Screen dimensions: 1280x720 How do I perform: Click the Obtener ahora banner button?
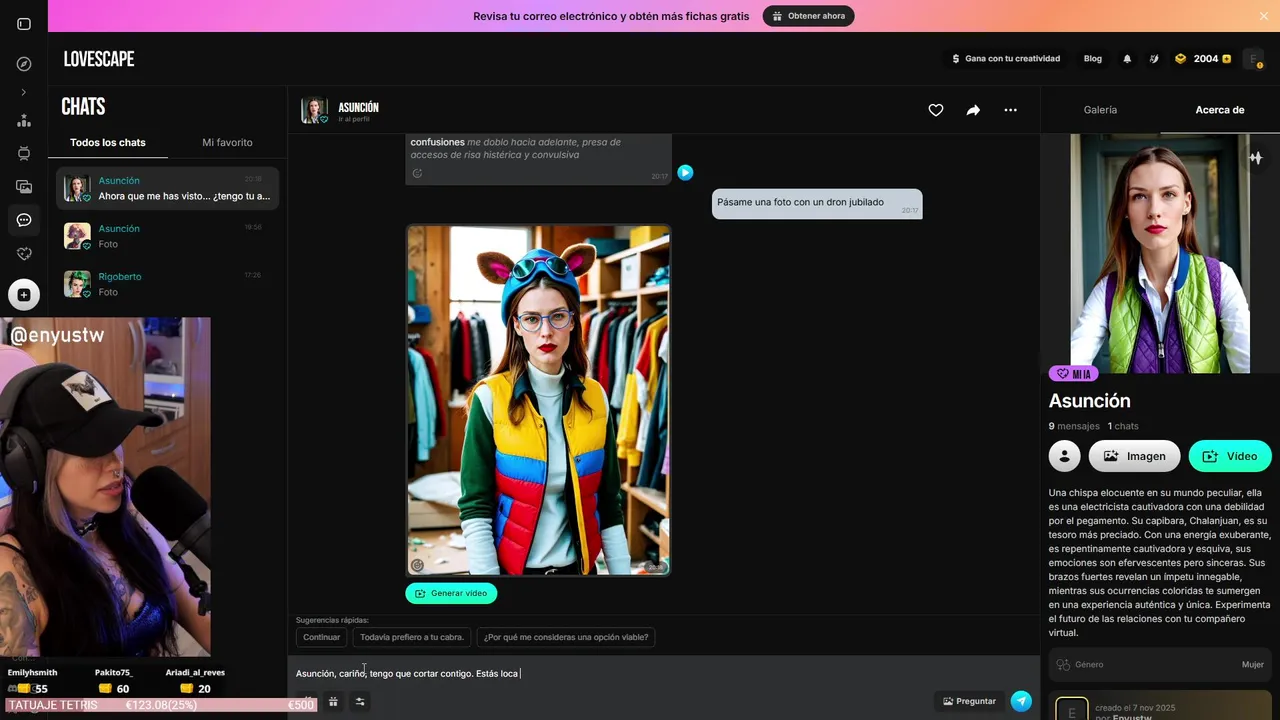[809, 16]
